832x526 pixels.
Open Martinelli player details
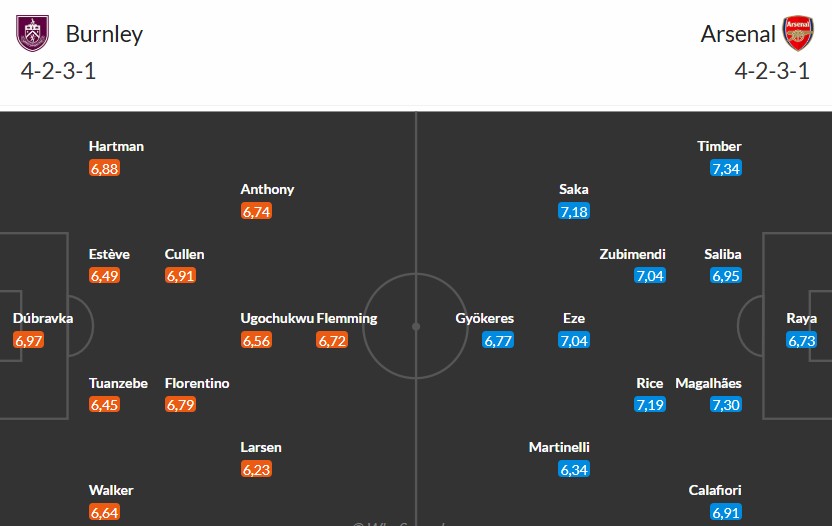coord(559,447)
